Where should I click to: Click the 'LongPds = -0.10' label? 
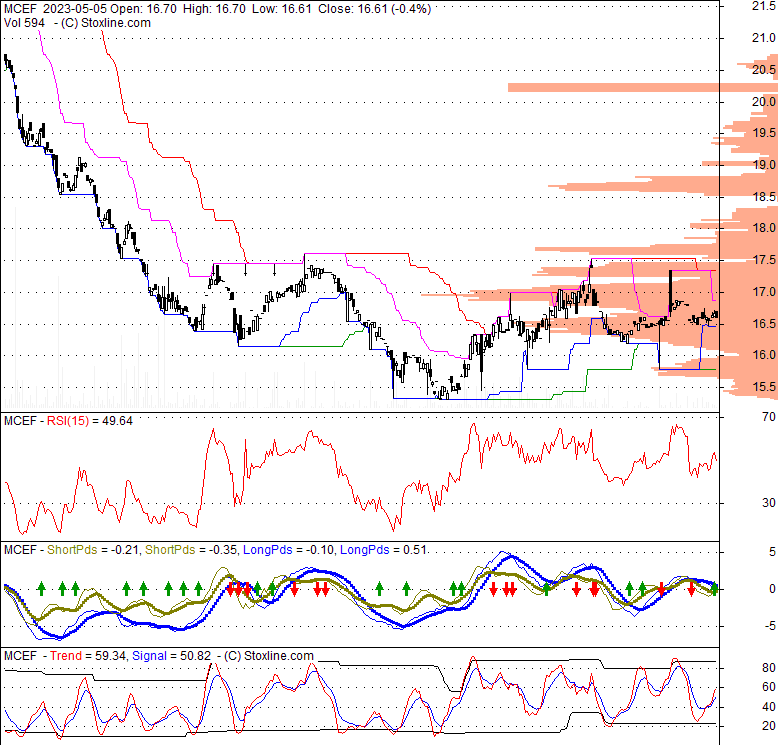point(289,550)
